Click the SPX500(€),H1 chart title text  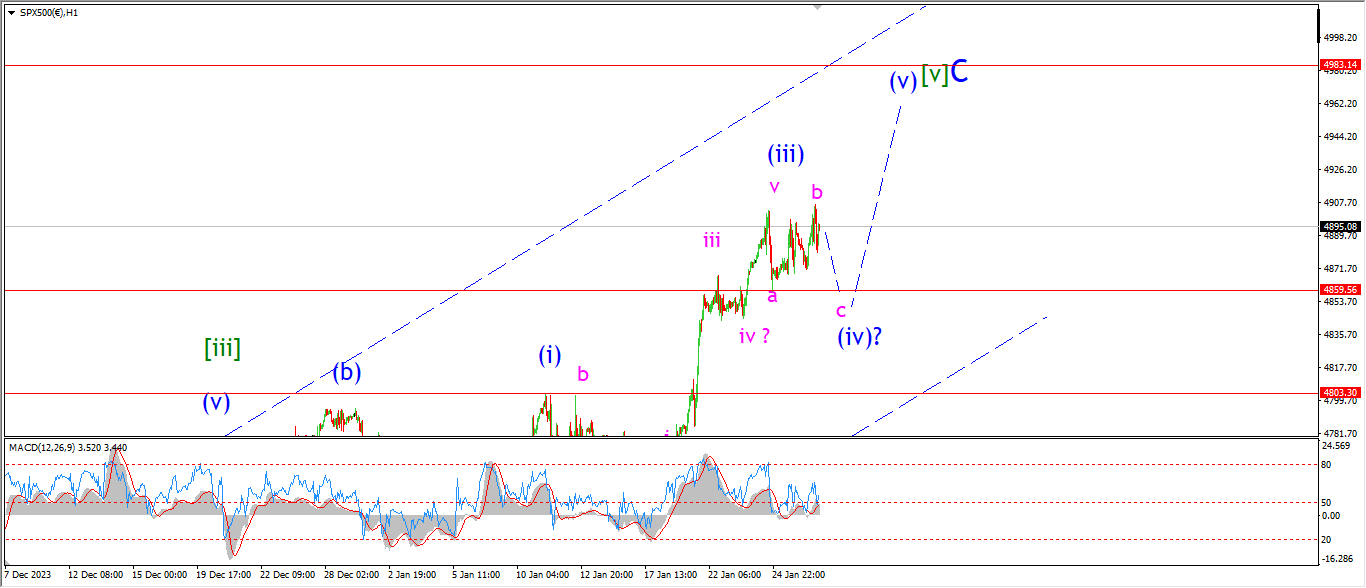[x=49, y=12]
